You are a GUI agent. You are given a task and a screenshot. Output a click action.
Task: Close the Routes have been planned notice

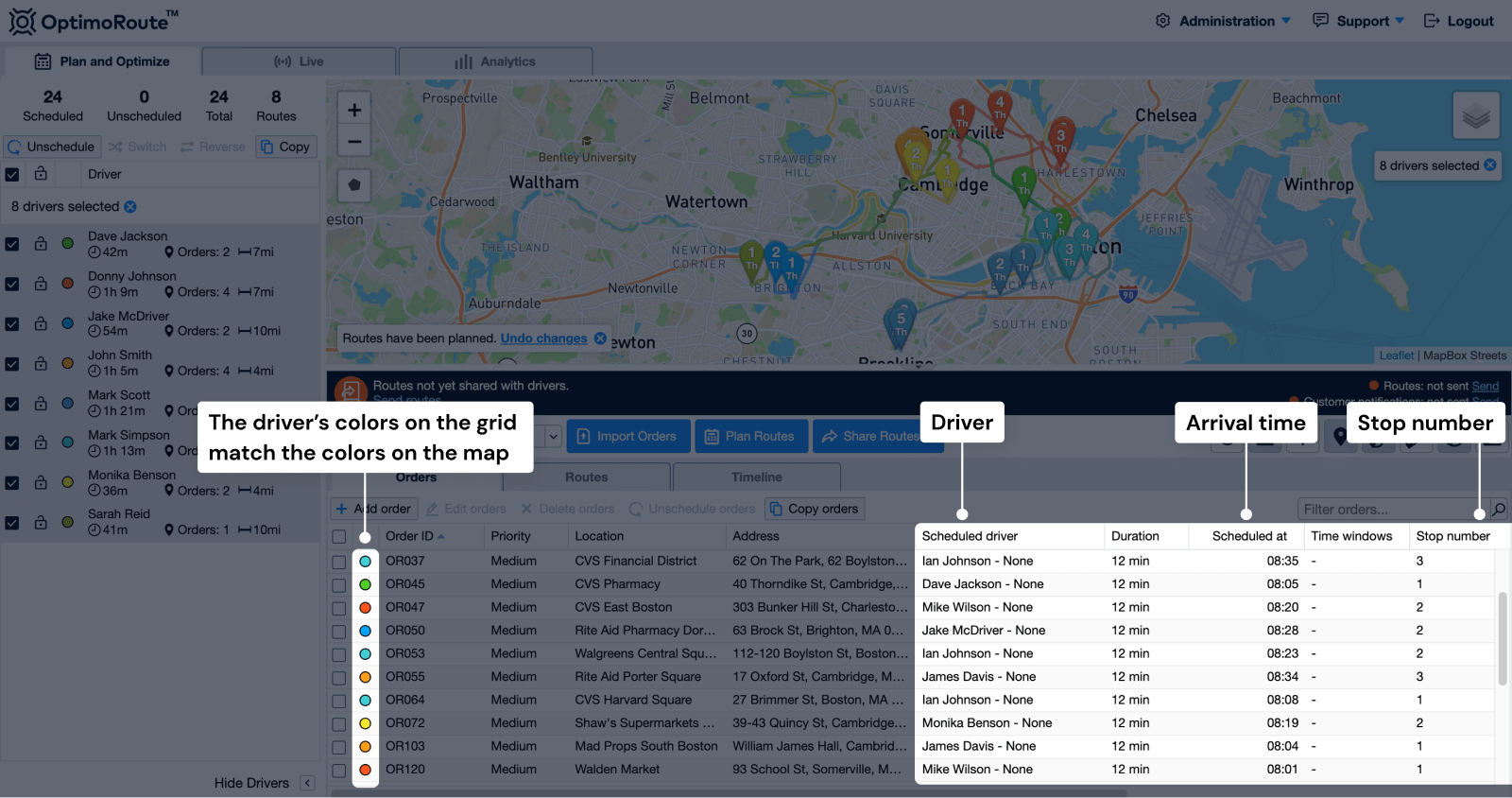point(600,338)
